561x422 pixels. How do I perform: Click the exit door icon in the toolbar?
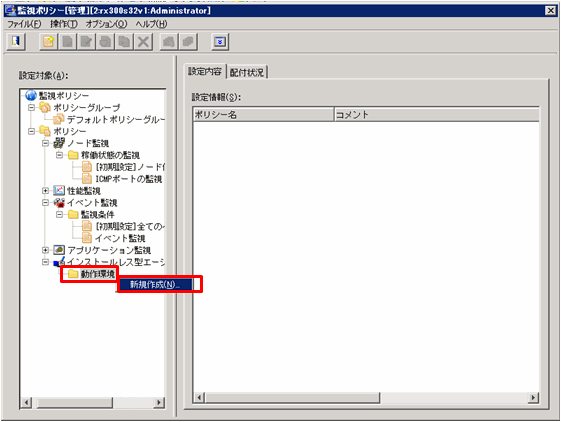point(16,42)
